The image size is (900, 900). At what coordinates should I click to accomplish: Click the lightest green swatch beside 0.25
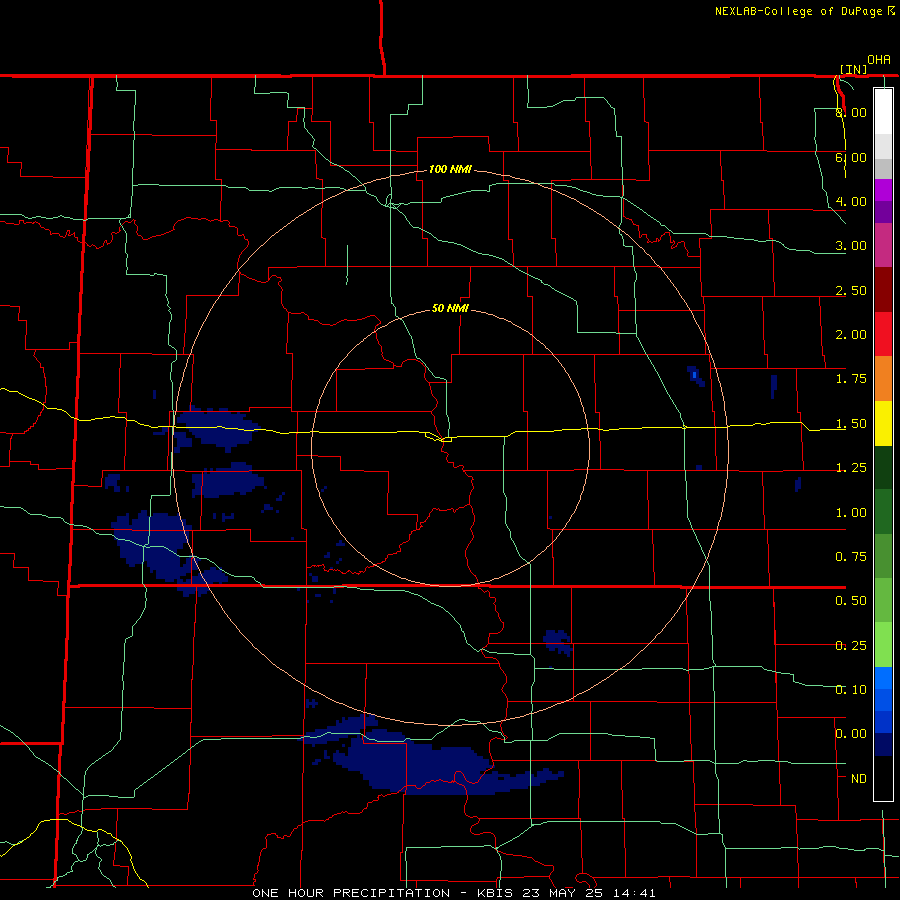(x=883, y=645)
